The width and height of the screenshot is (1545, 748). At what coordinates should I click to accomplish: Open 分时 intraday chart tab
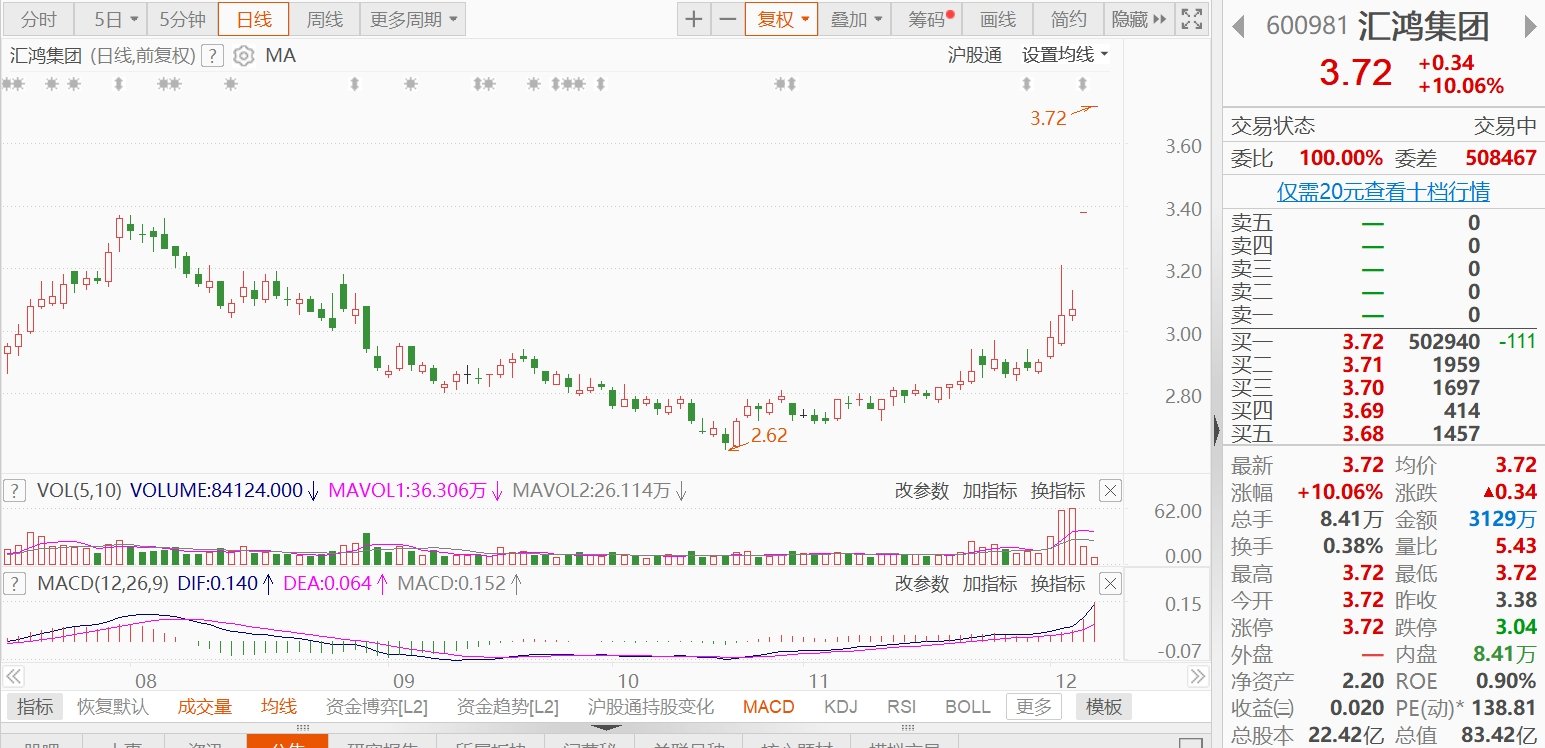(38, 19)
